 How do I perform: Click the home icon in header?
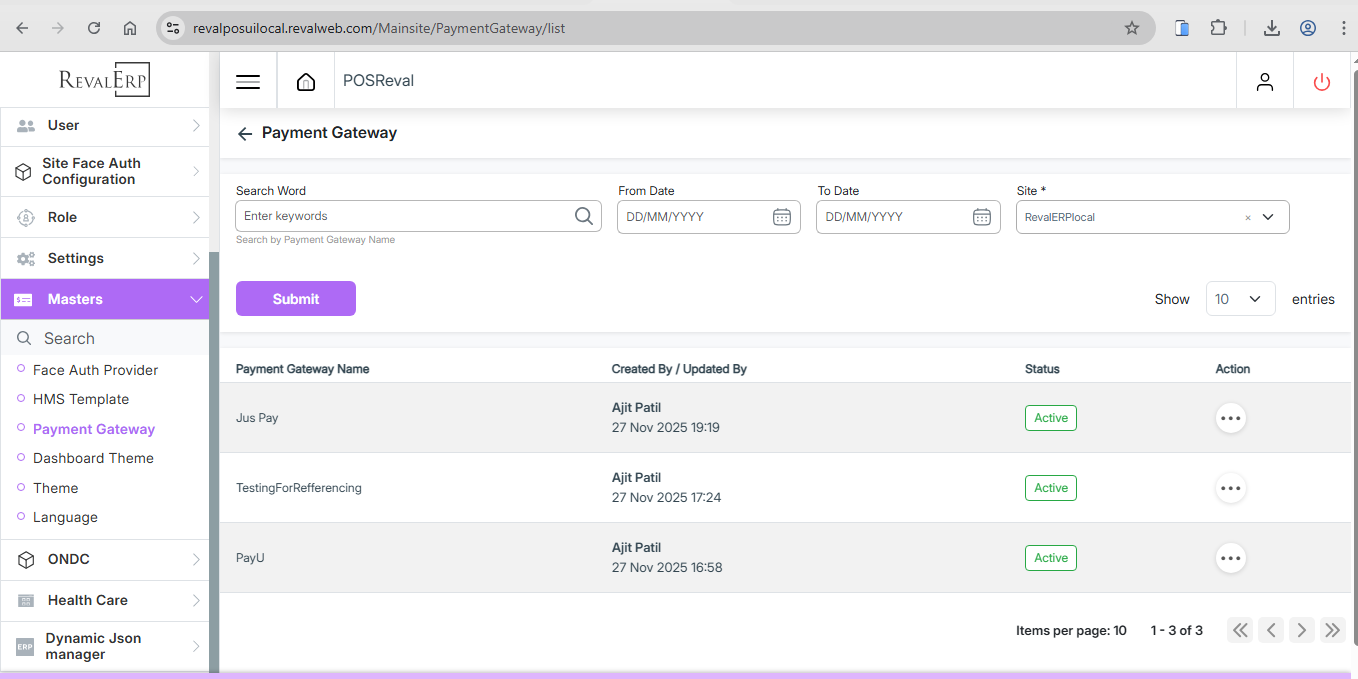pos(306,82)
